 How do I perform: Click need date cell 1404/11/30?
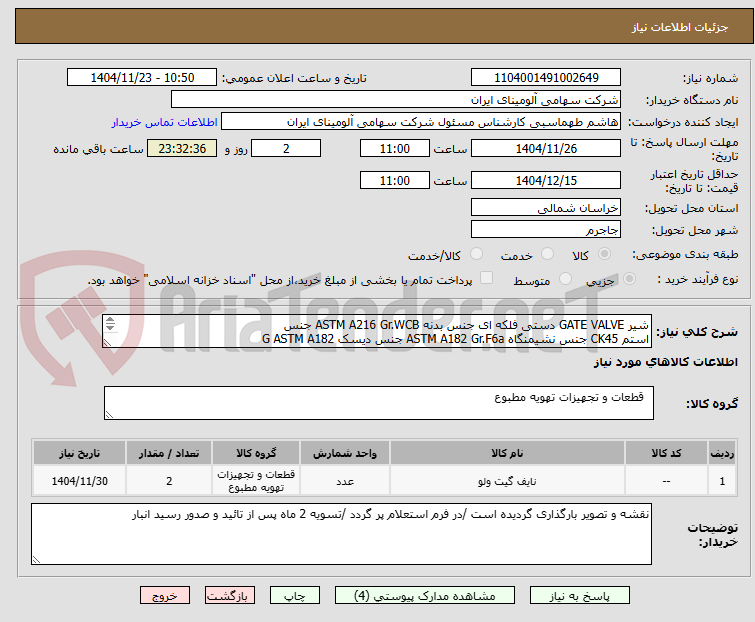click(79, 481)
